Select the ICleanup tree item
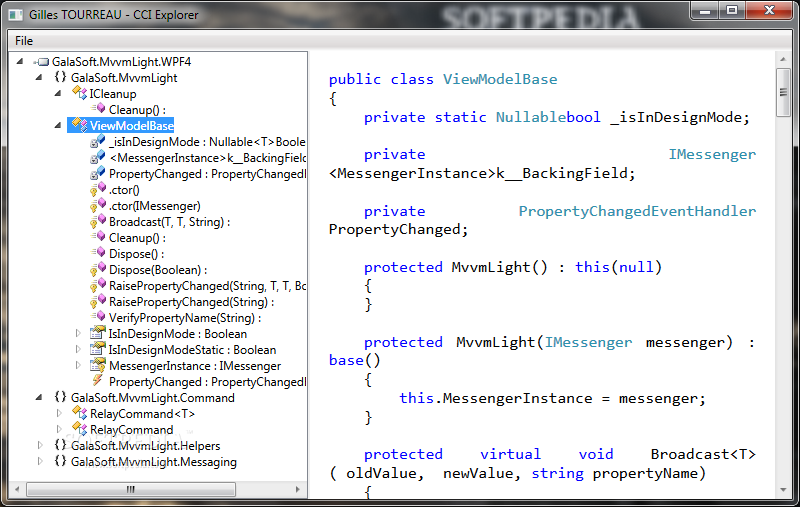 (x=113, y=94)
